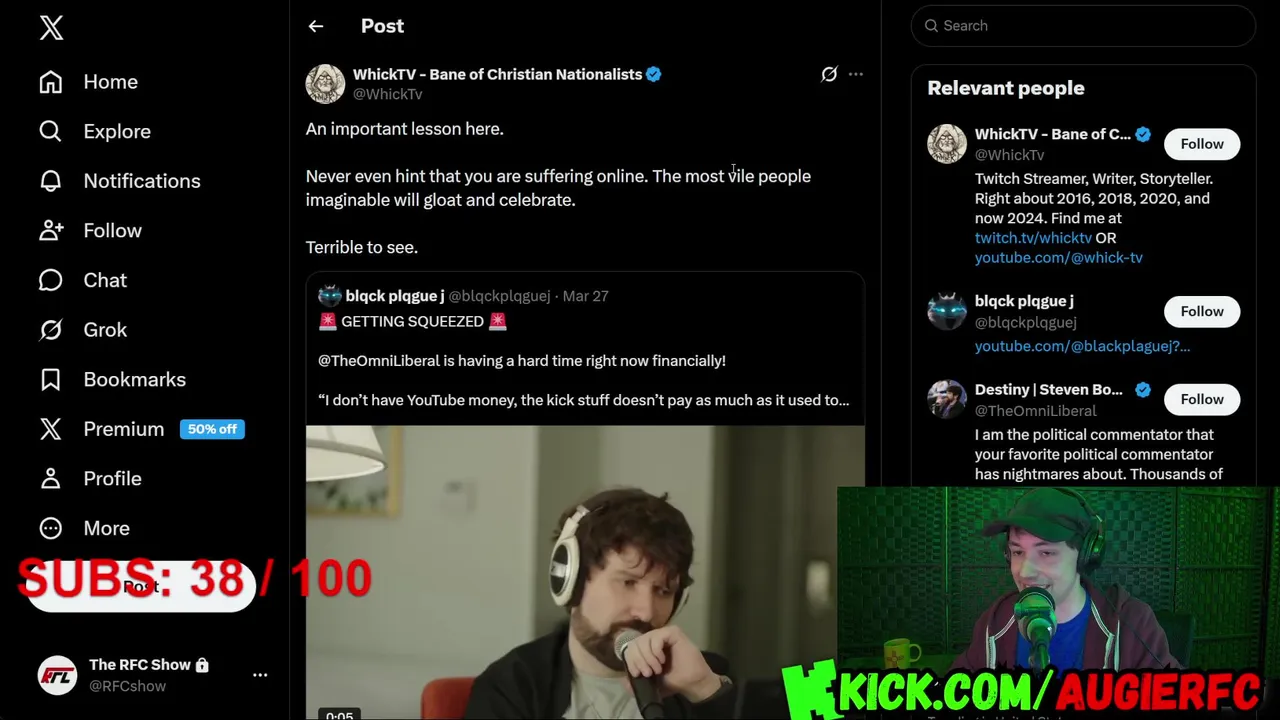Open The RFC Show account switcher dots
Image resolution: width=1280 pixels, height=720 pixels.
tap(260, 675)
